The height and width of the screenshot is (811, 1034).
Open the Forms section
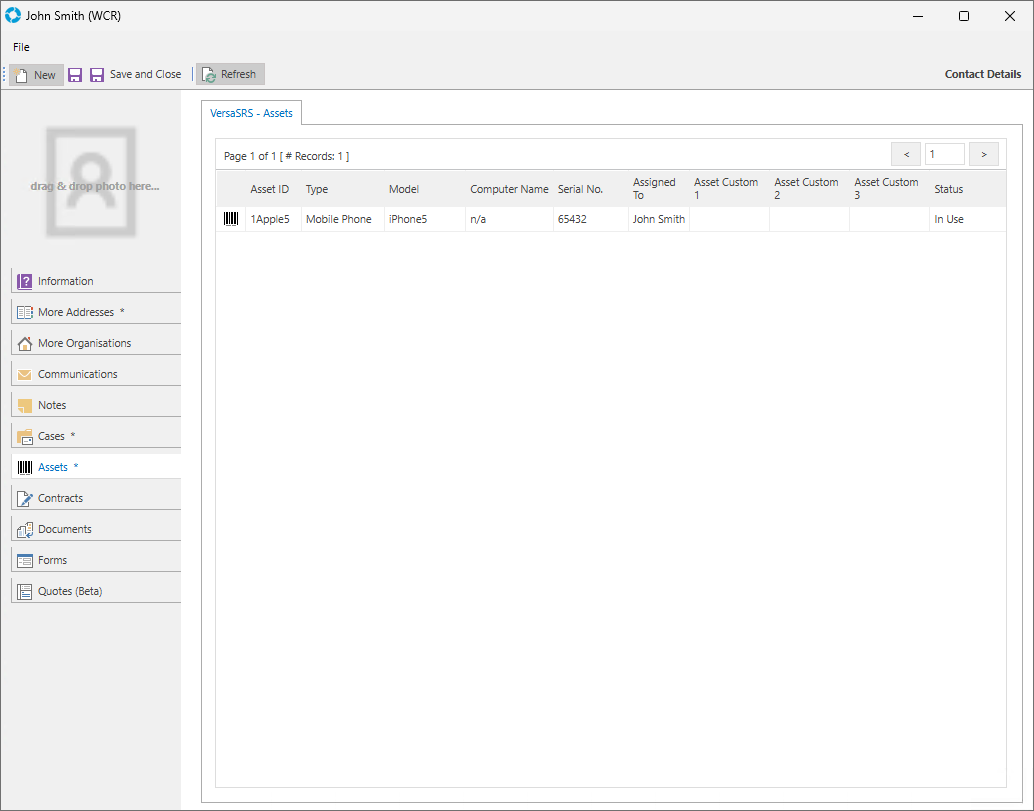coord(52,560)
